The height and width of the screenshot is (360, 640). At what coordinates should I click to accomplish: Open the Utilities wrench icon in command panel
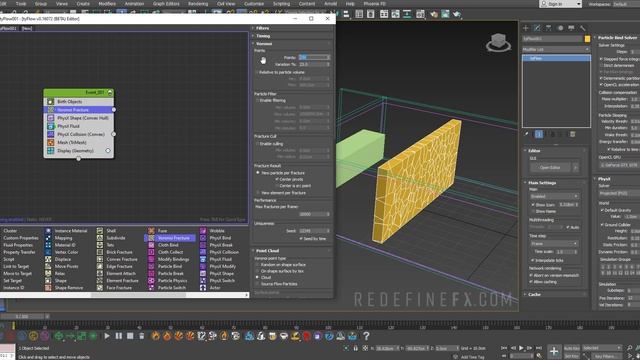coord(583,28)
